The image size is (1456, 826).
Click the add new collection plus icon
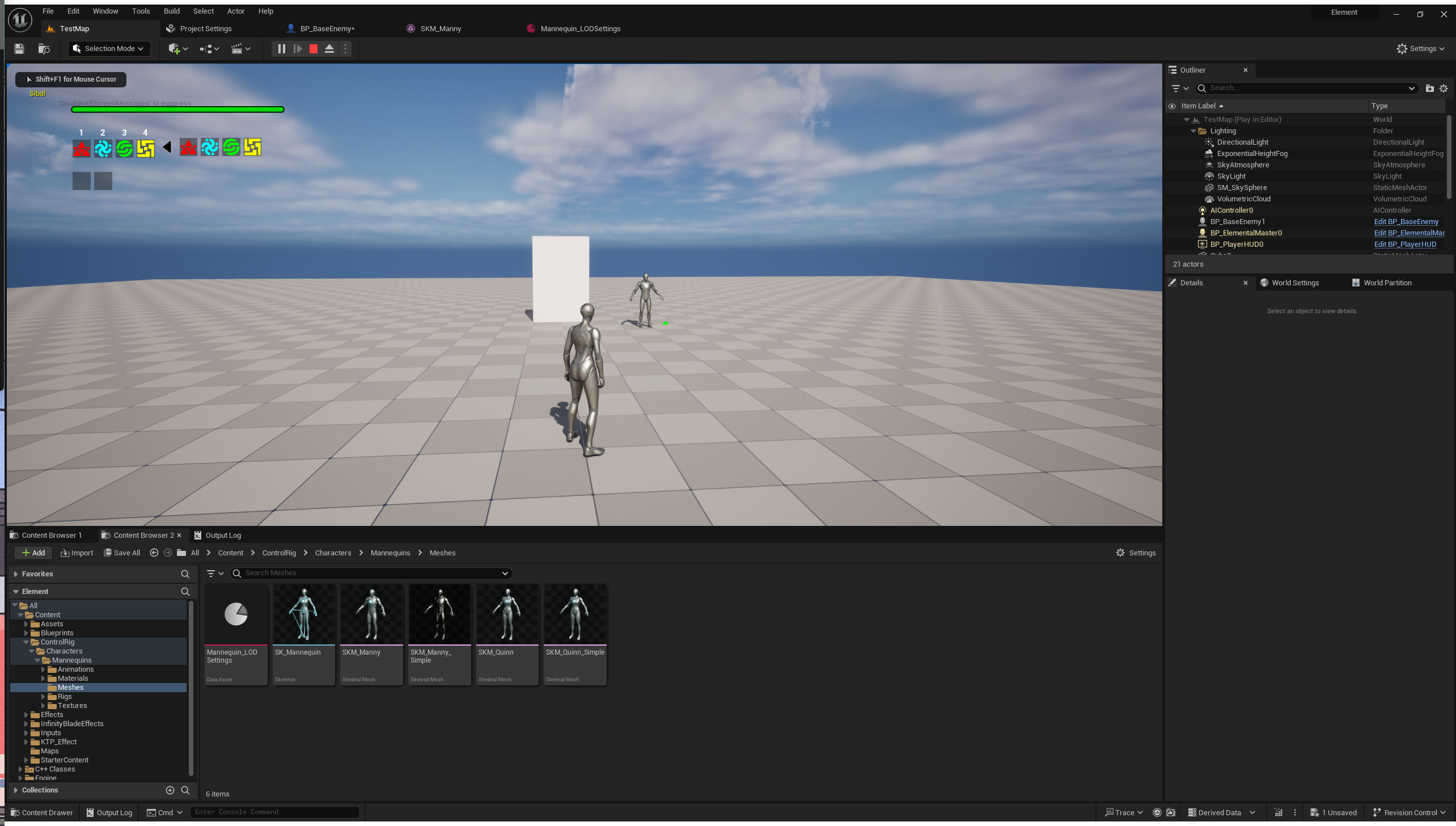pyautogui.click(x=170, y=790)
